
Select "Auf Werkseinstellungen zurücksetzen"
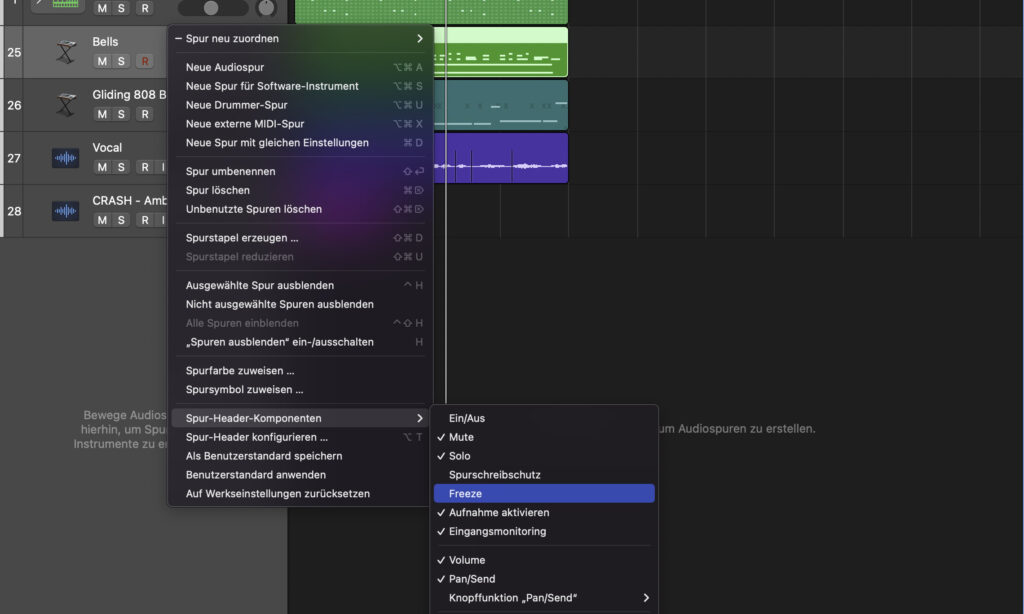click(x=300, y=494)
